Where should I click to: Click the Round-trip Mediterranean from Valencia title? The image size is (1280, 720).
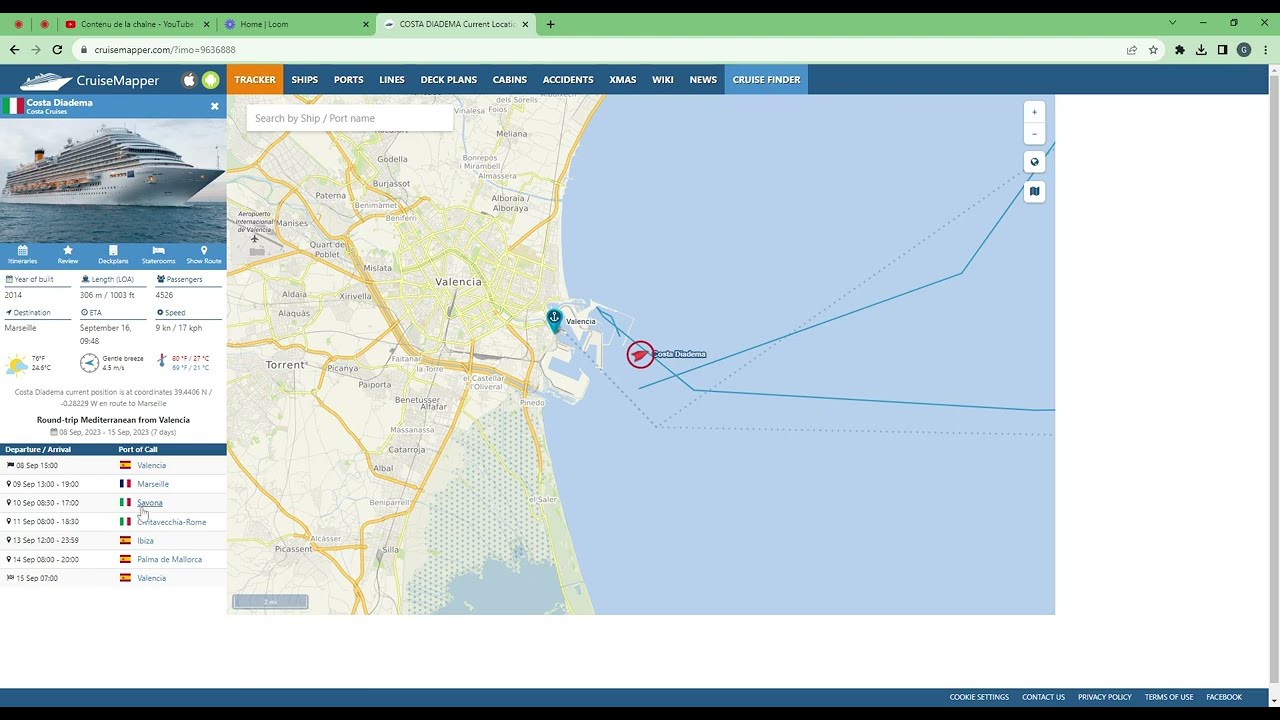tap(113, 420)
